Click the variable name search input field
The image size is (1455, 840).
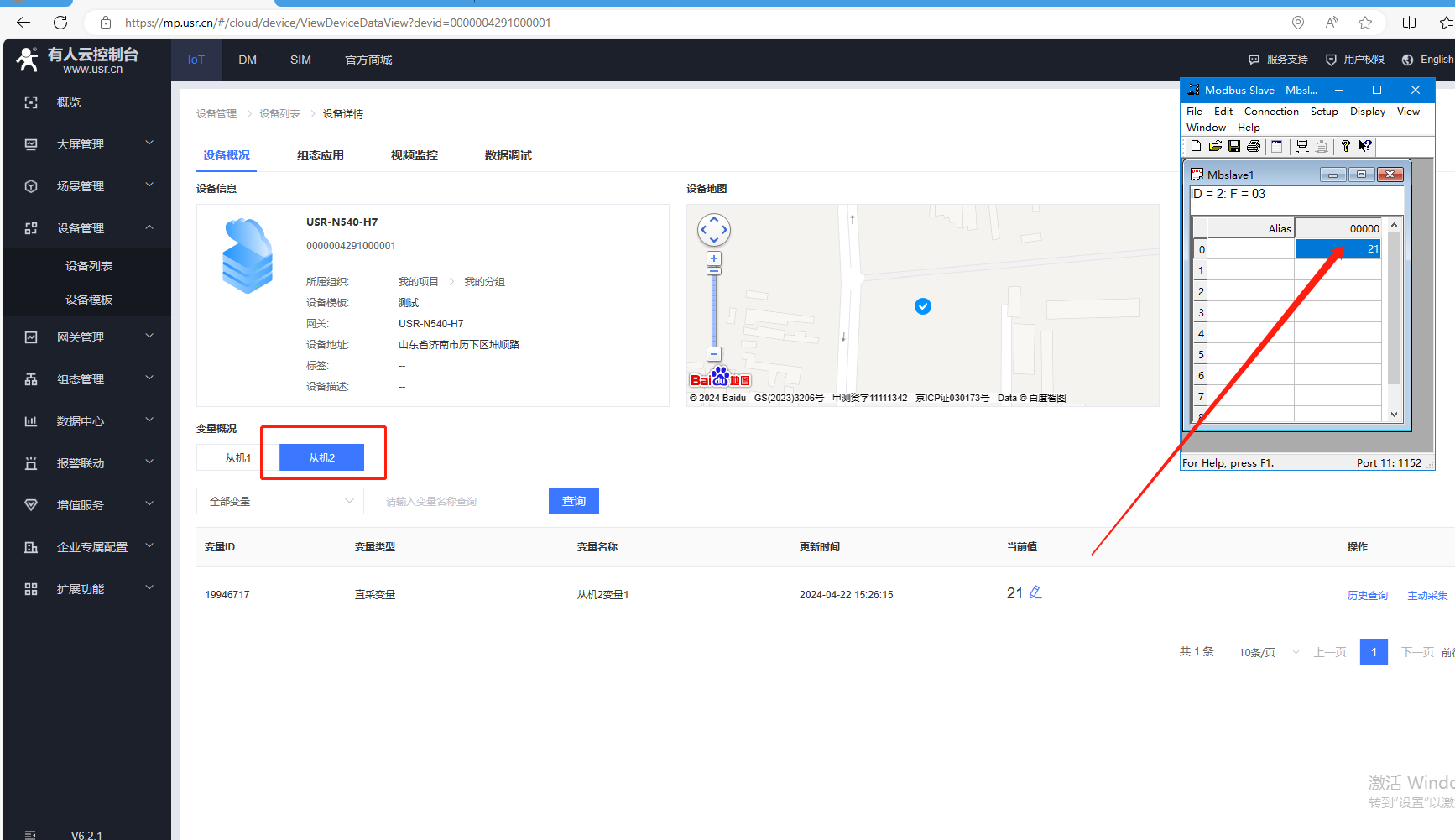pyautogui.click(x=456, y=501)
